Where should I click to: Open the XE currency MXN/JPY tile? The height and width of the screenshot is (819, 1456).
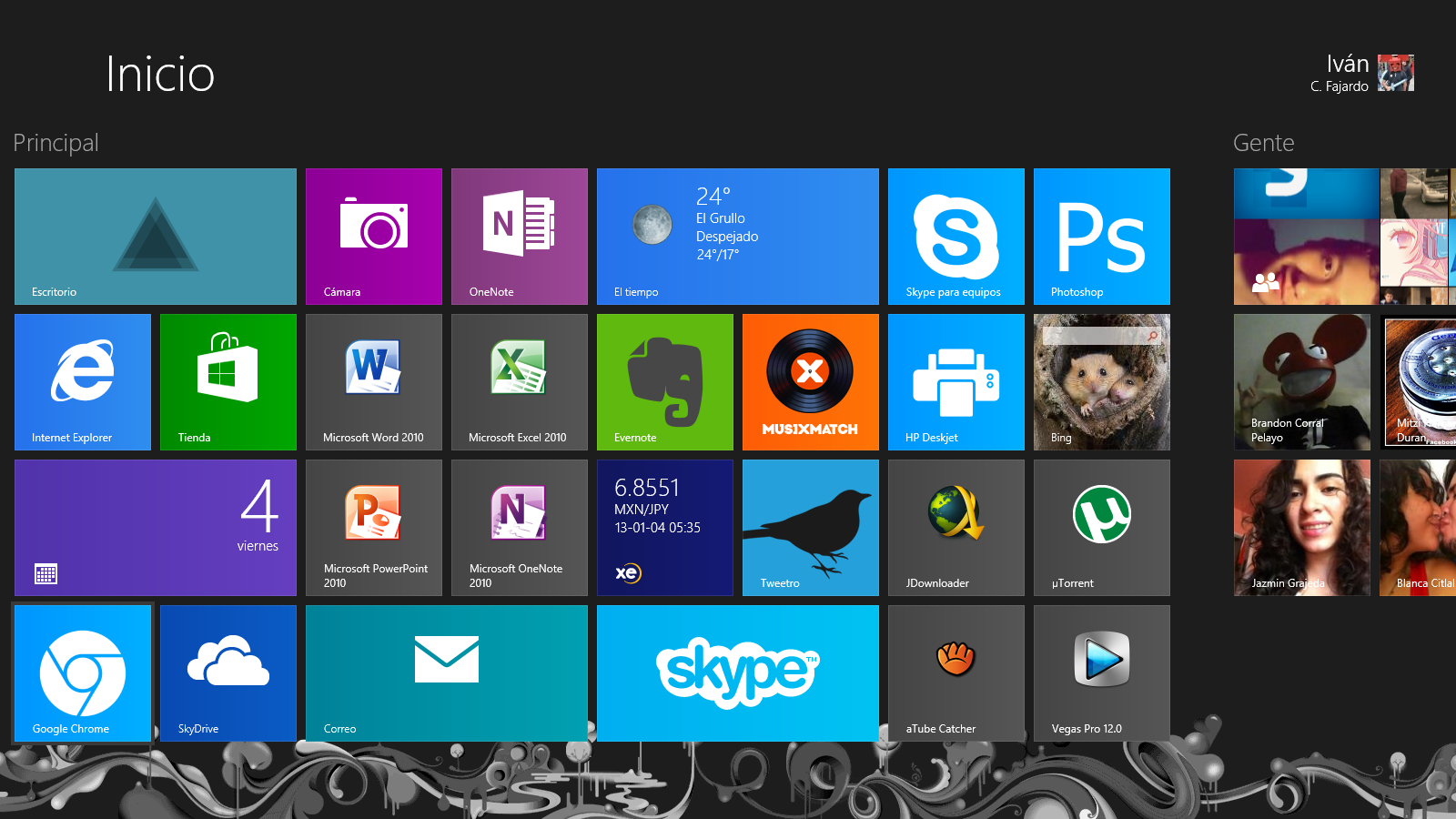(x=665, y=528)
